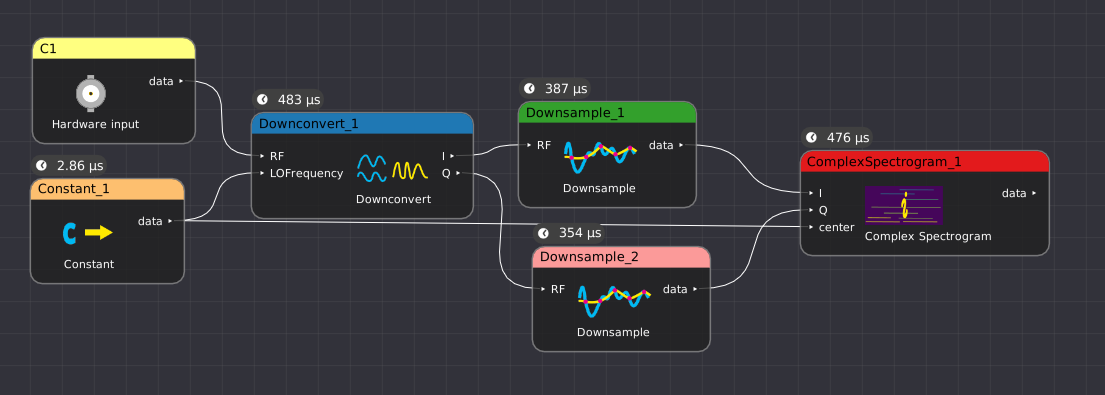This screenshot has height=395, width=1105.
Task: Click the ComplexSpectrogram_1 I input port arrow
Action: pos(811,193)
